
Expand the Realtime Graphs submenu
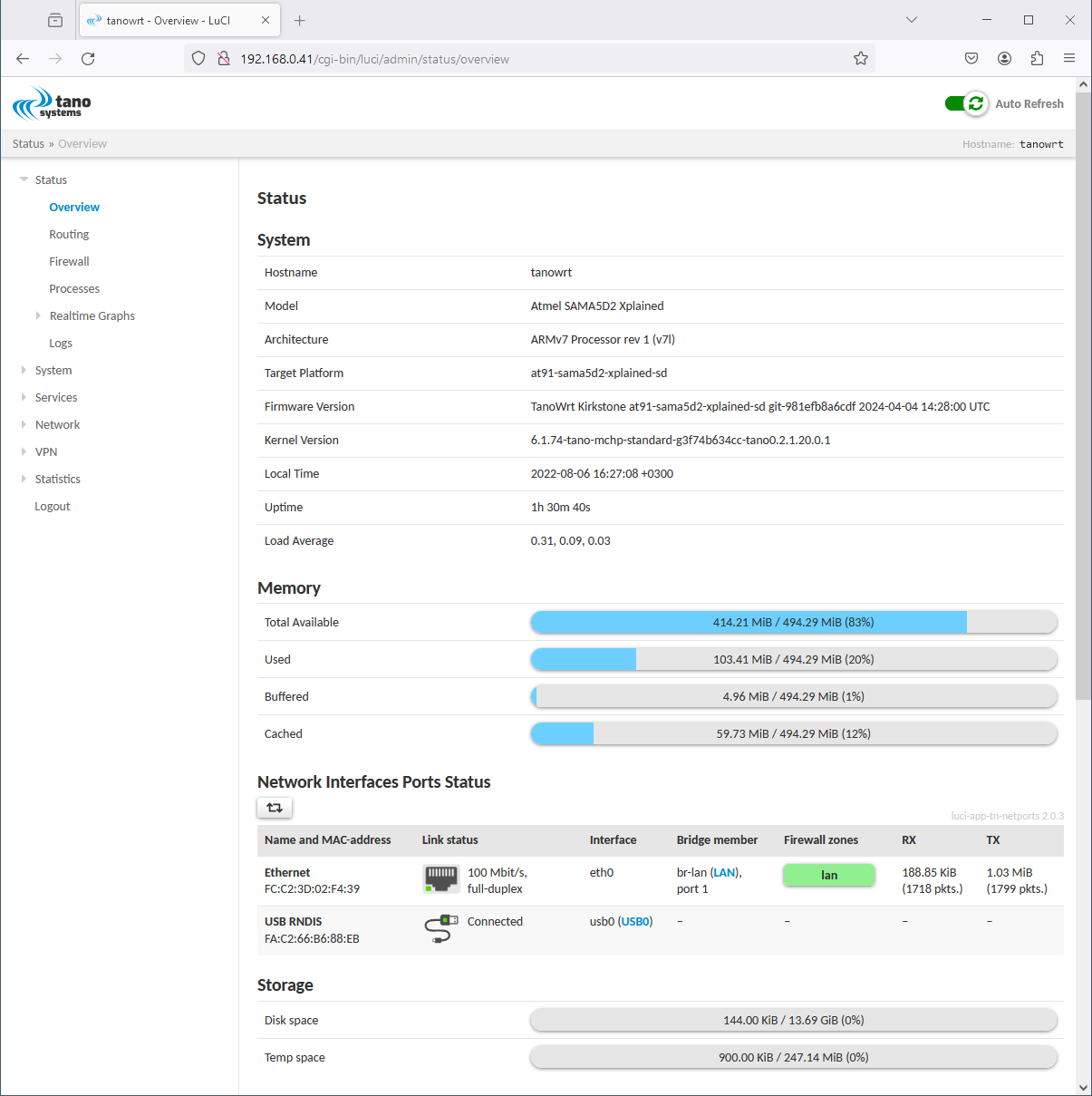[x=38, y=315]
